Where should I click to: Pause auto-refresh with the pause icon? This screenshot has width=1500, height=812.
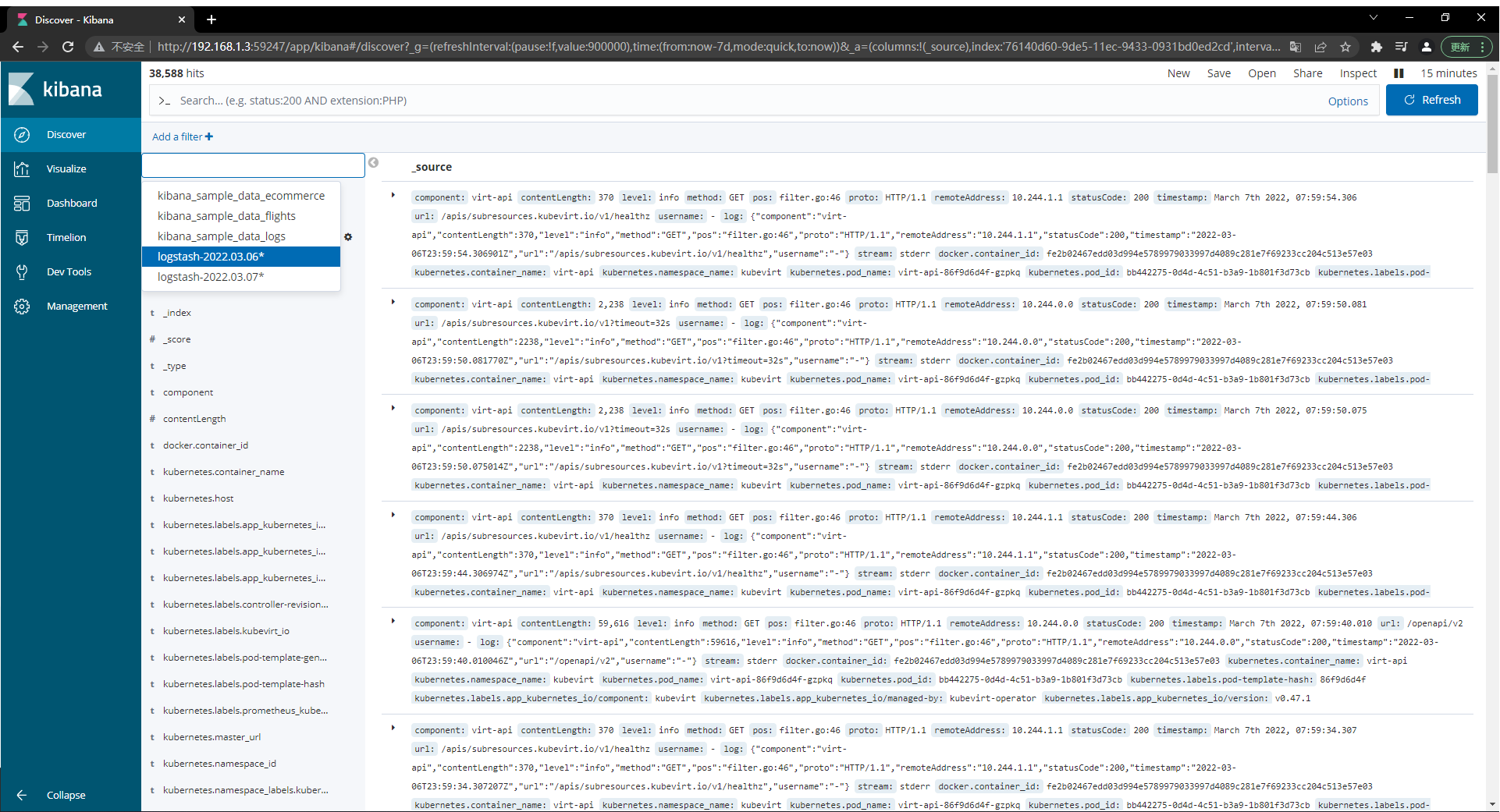(1399, 73)
